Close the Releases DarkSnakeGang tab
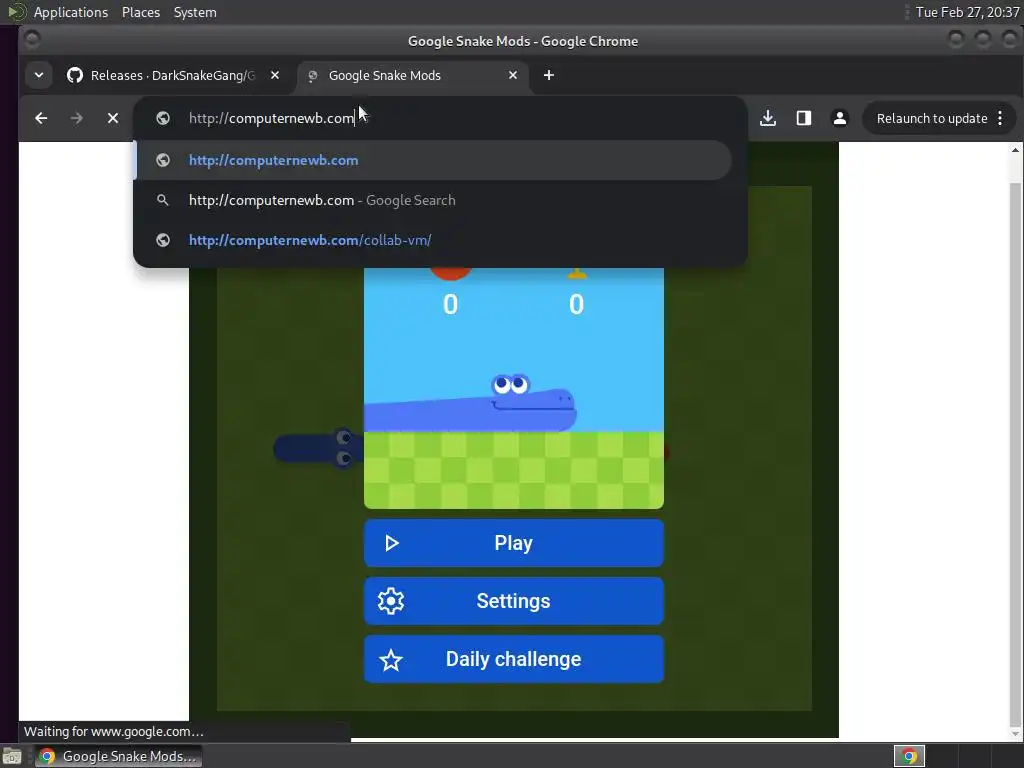This screenshot has height=768, width=1024. [x=275, y=75]
